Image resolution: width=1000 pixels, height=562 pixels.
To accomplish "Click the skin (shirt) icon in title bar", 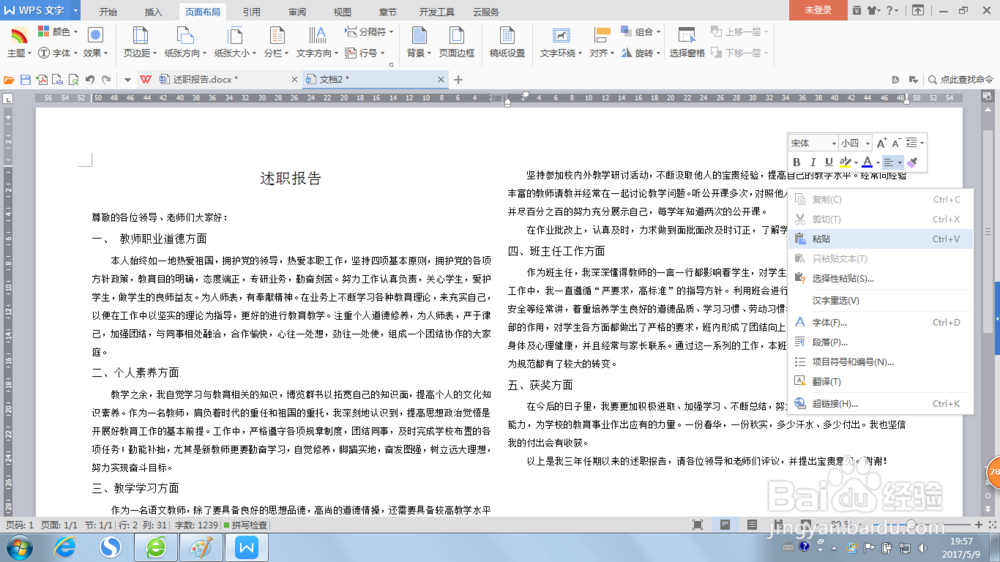I will coord(871,10).
